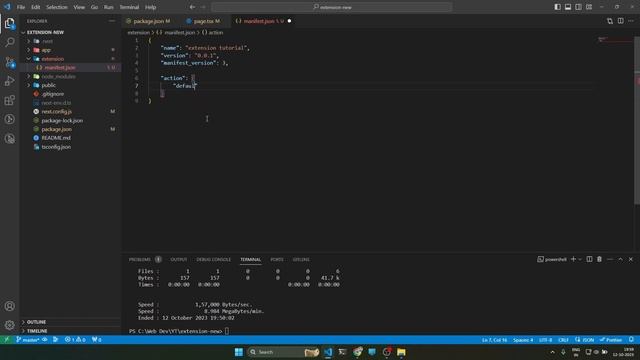Go back with the title bar arrow
The width and height of the screenshot is (640, 360).
[192, 7]
